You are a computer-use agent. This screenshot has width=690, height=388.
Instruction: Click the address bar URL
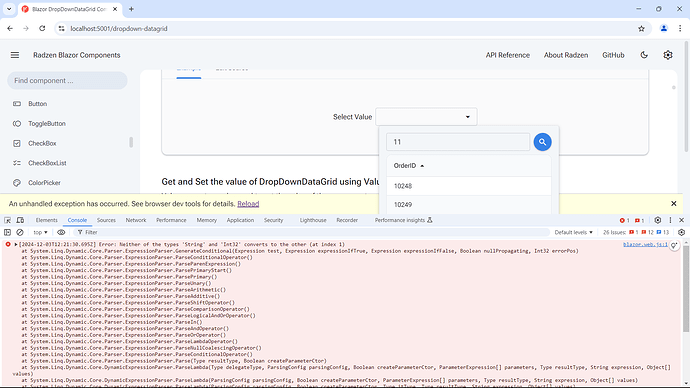click(119, 29)
